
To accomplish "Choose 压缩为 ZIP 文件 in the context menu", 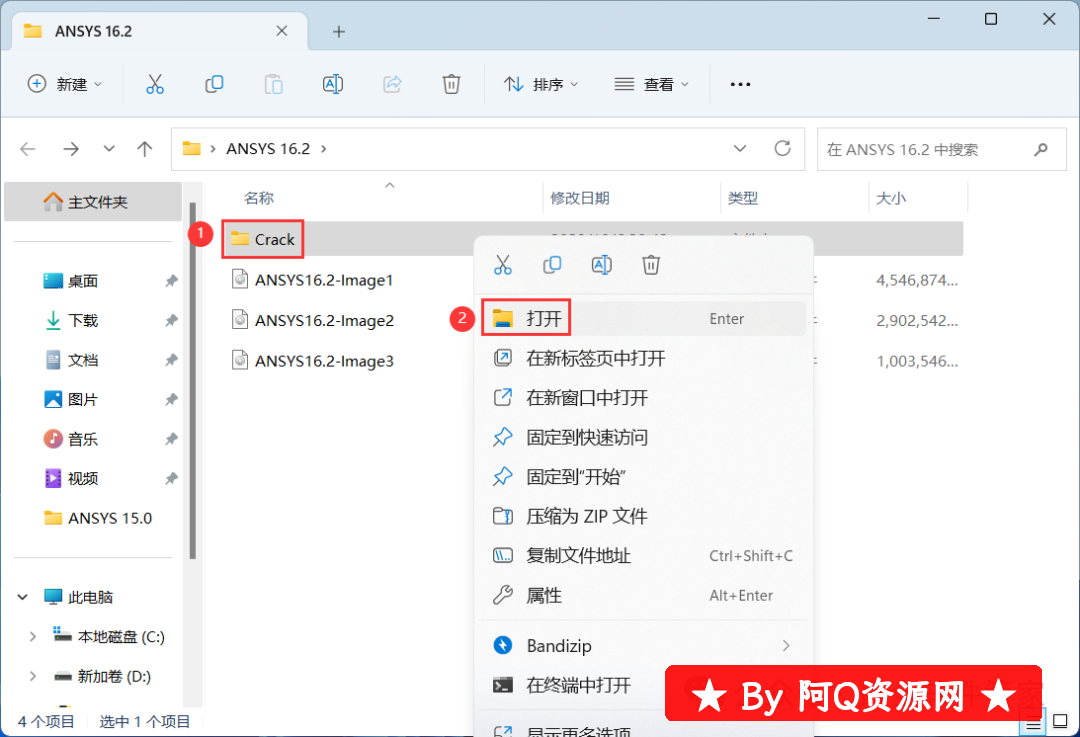I will [x=643, y=516].
